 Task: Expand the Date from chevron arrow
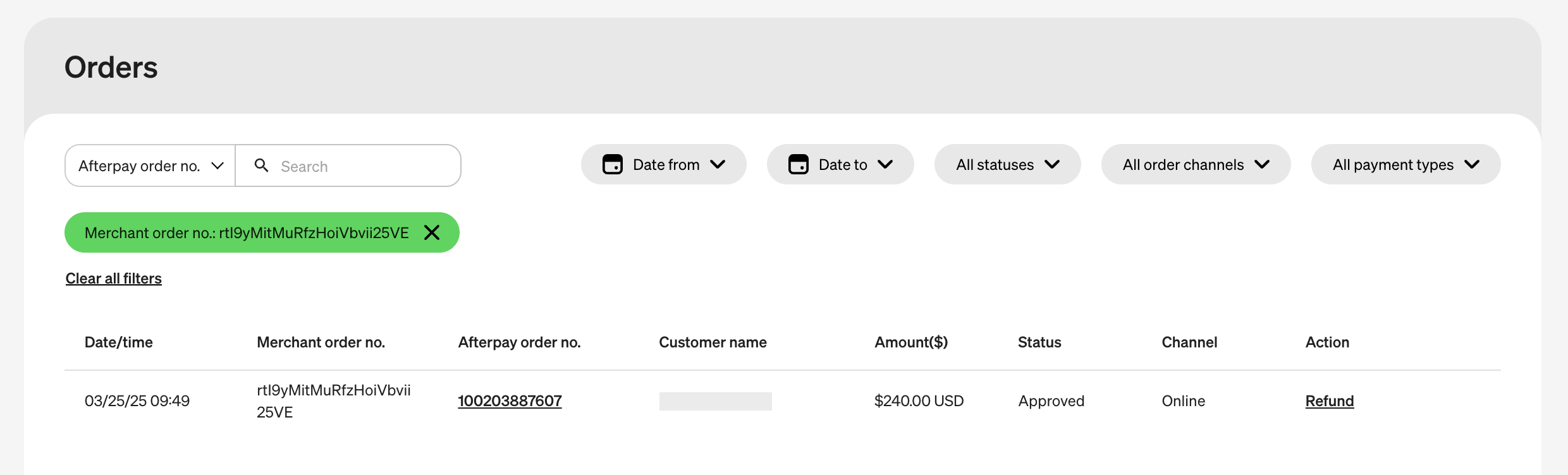[x=718, y=165]
